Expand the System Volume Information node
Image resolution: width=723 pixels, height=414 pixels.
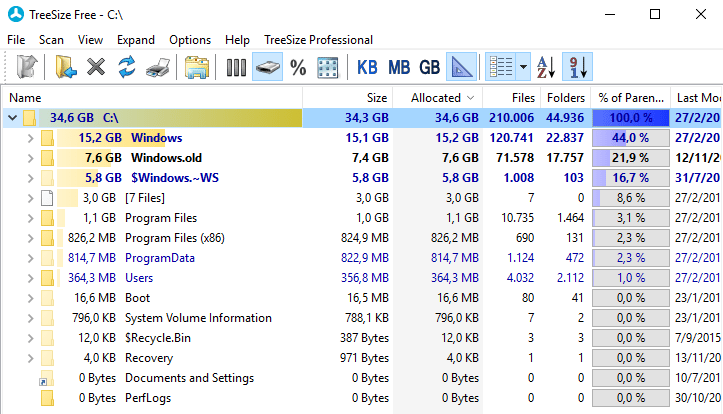[30, 318]
